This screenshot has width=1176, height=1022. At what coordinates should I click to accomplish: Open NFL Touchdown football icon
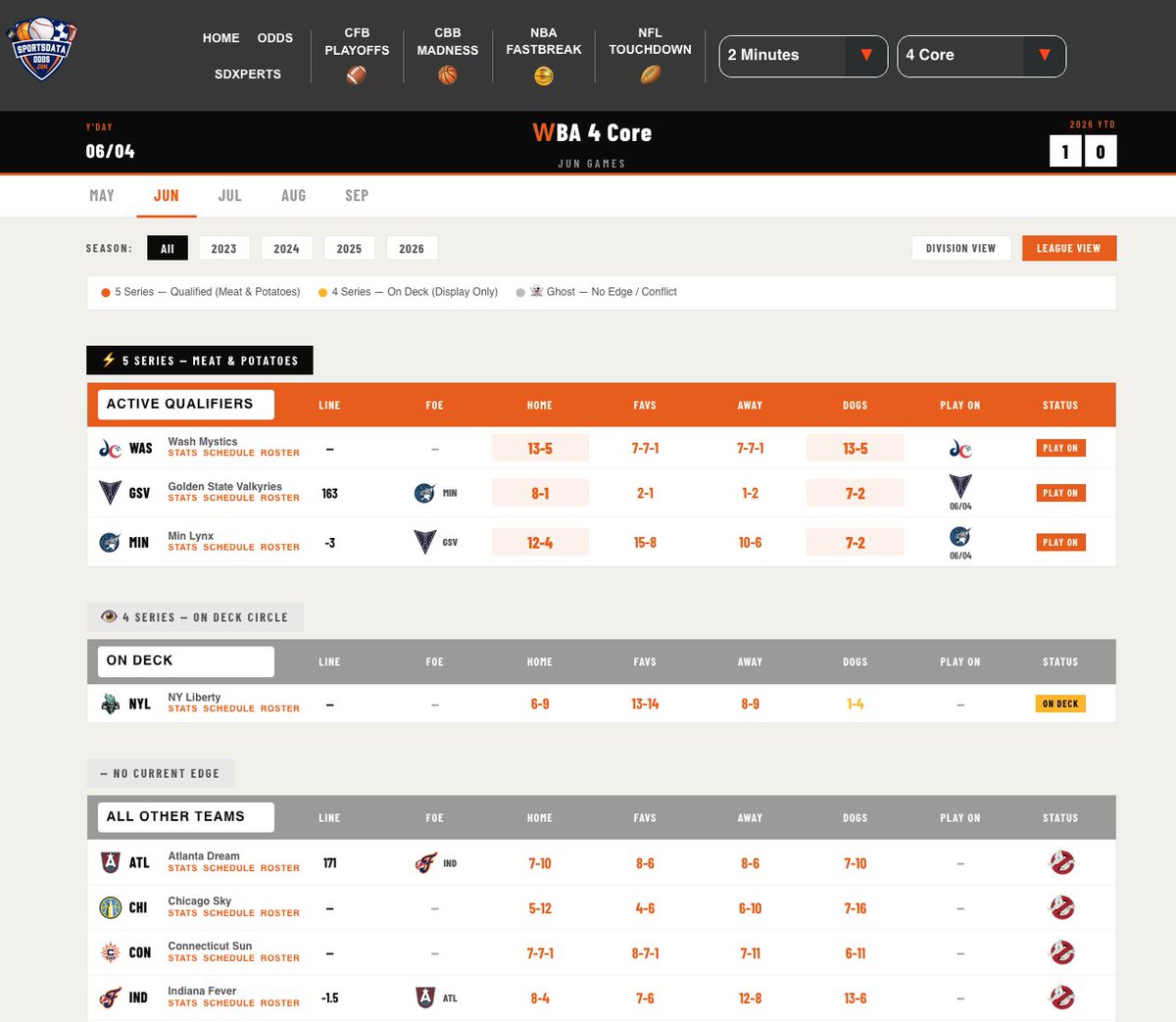651,74
